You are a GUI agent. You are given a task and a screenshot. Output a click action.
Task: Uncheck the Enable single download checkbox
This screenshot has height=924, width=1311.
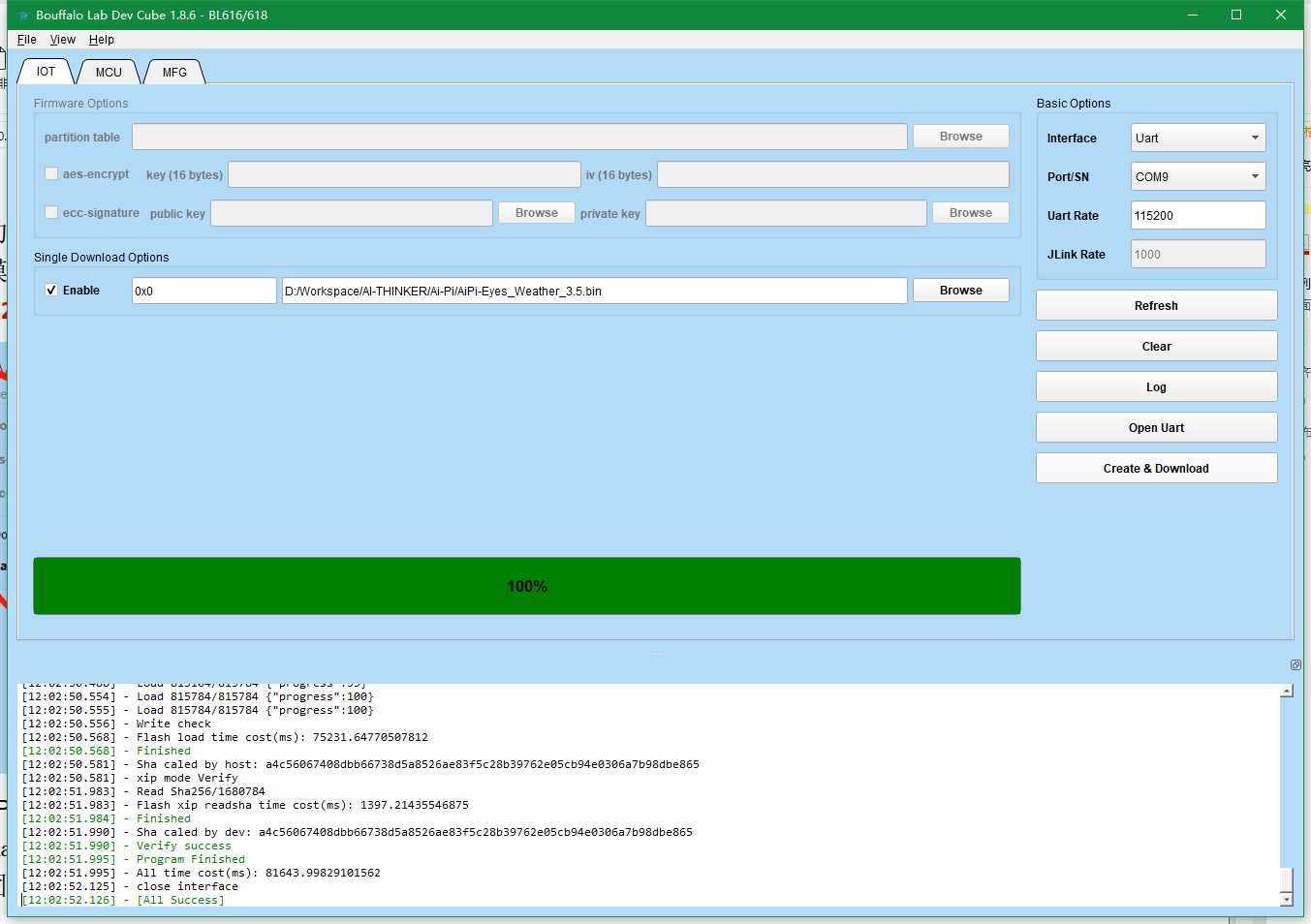coord(51,290)
